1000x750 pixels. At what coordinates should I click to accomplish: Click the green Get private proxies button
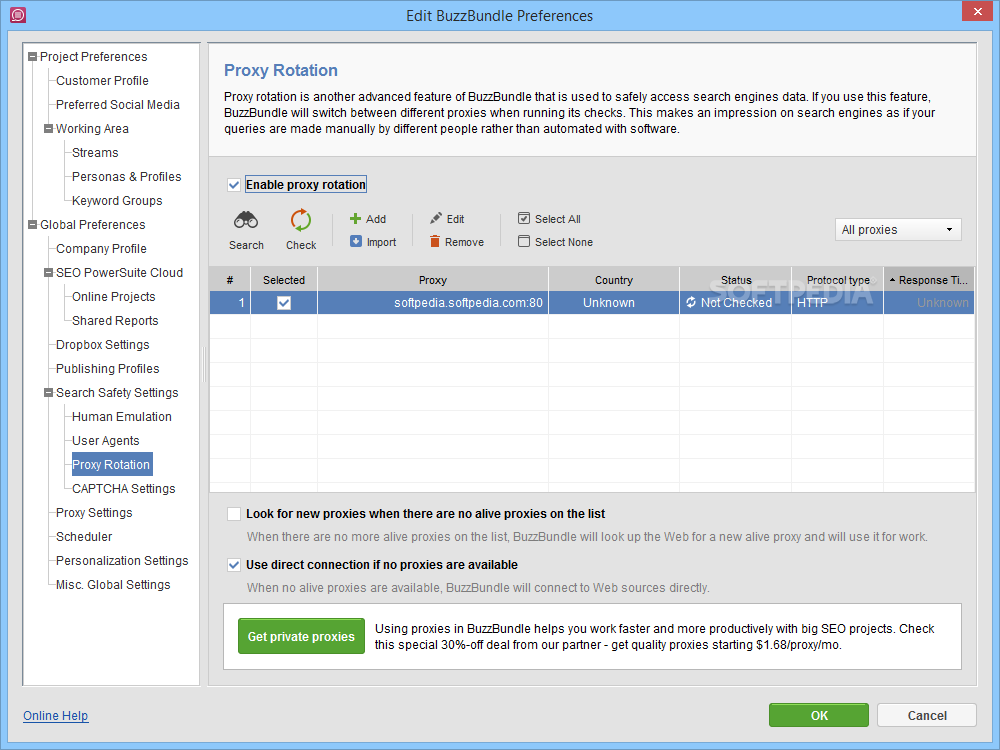click(301, 636)
